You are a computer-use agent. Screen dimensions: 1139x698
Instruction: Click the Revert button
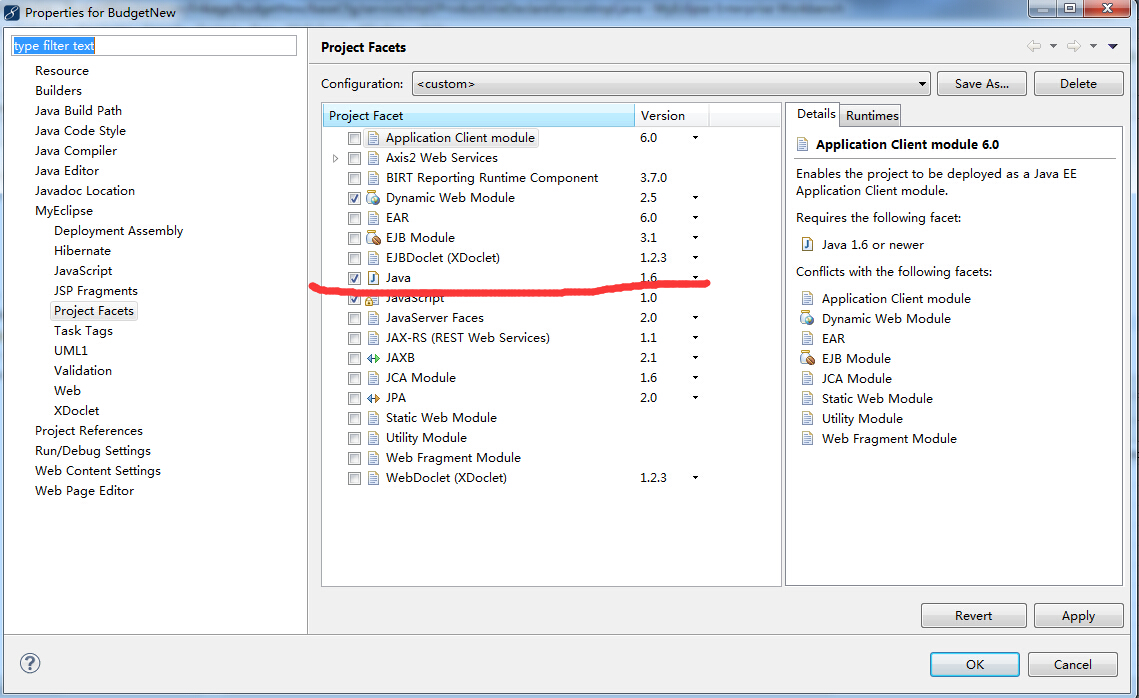click(973, 615)
